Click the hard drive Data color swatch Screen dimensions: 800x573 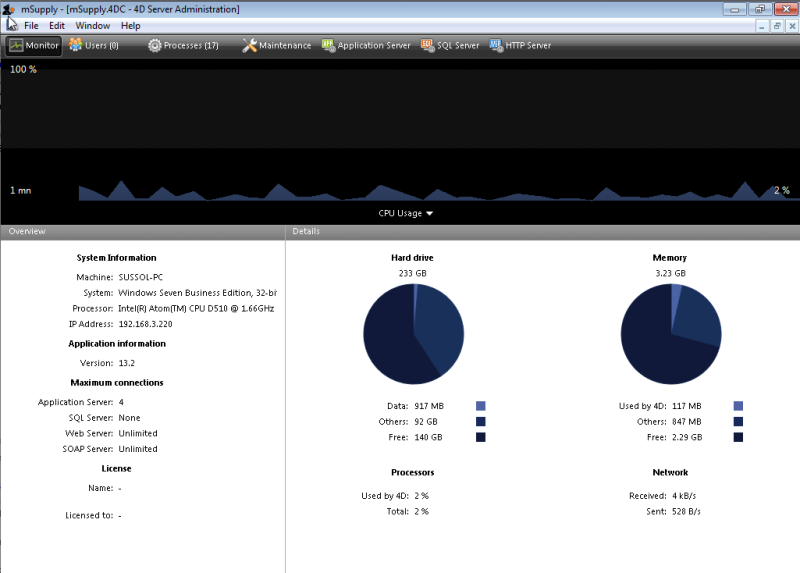(481, 406)
